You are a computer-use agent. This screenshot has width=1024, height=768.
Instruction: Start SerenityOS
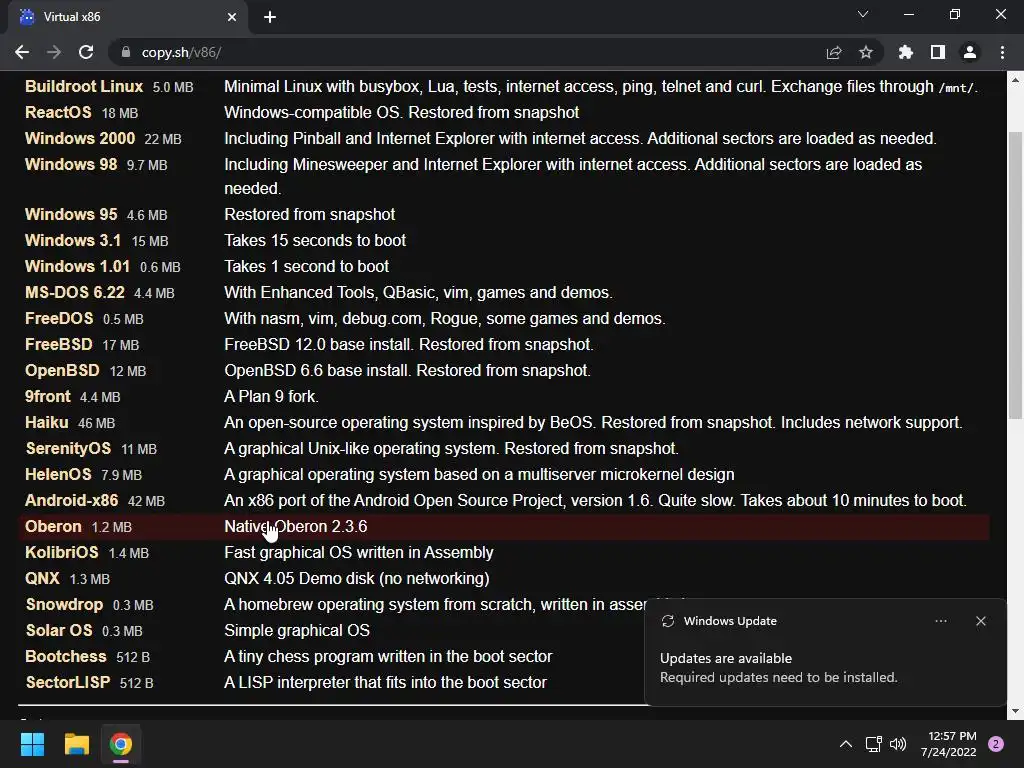point(68,449)
